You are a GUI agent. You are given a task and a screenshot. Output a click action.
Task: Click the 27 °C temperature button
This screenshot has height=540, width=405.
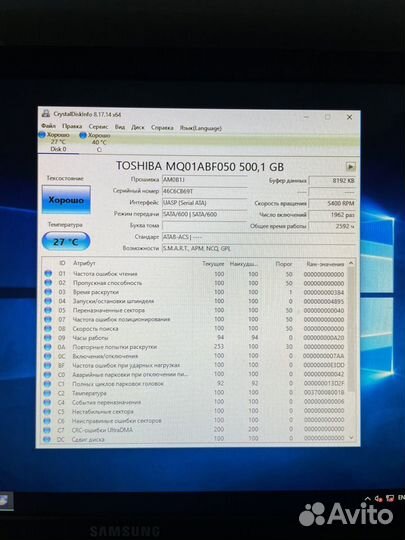(x=66, y=242)
